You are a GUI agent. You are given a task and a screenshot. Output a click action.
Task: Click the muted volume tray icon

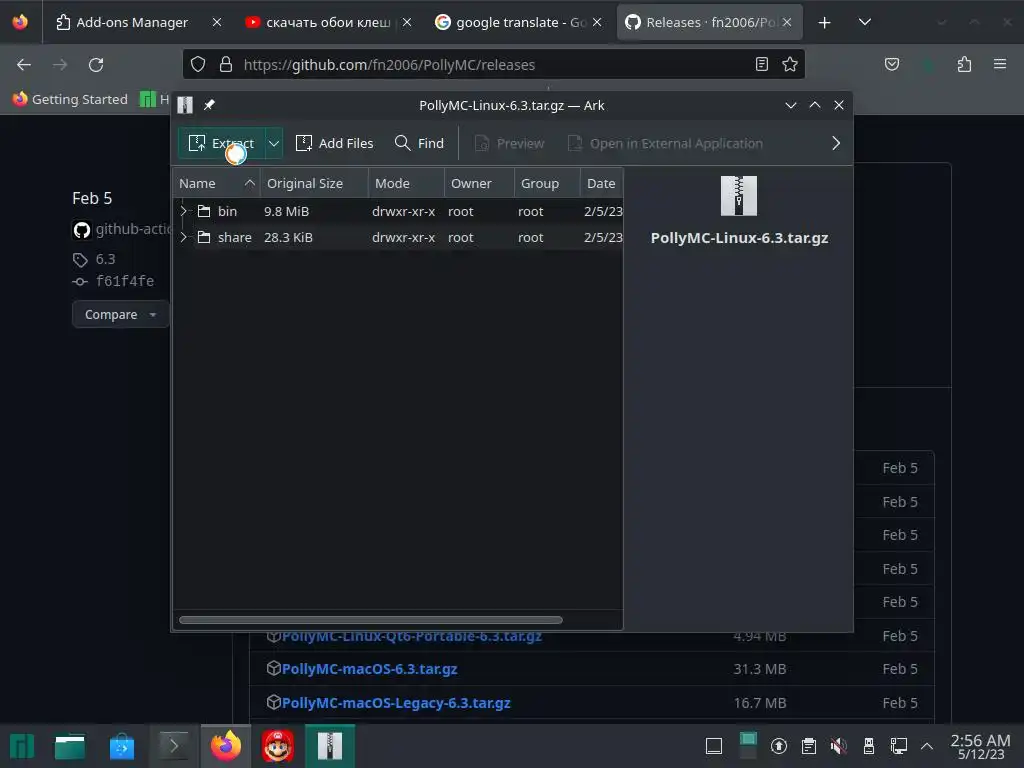pos(839,746)
